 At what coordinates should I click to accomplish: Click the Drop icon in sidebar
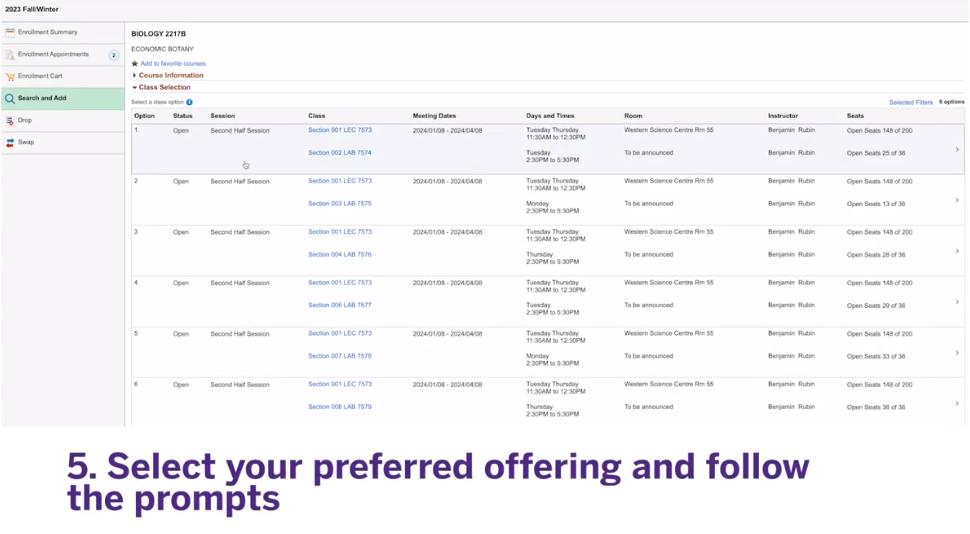10,121
